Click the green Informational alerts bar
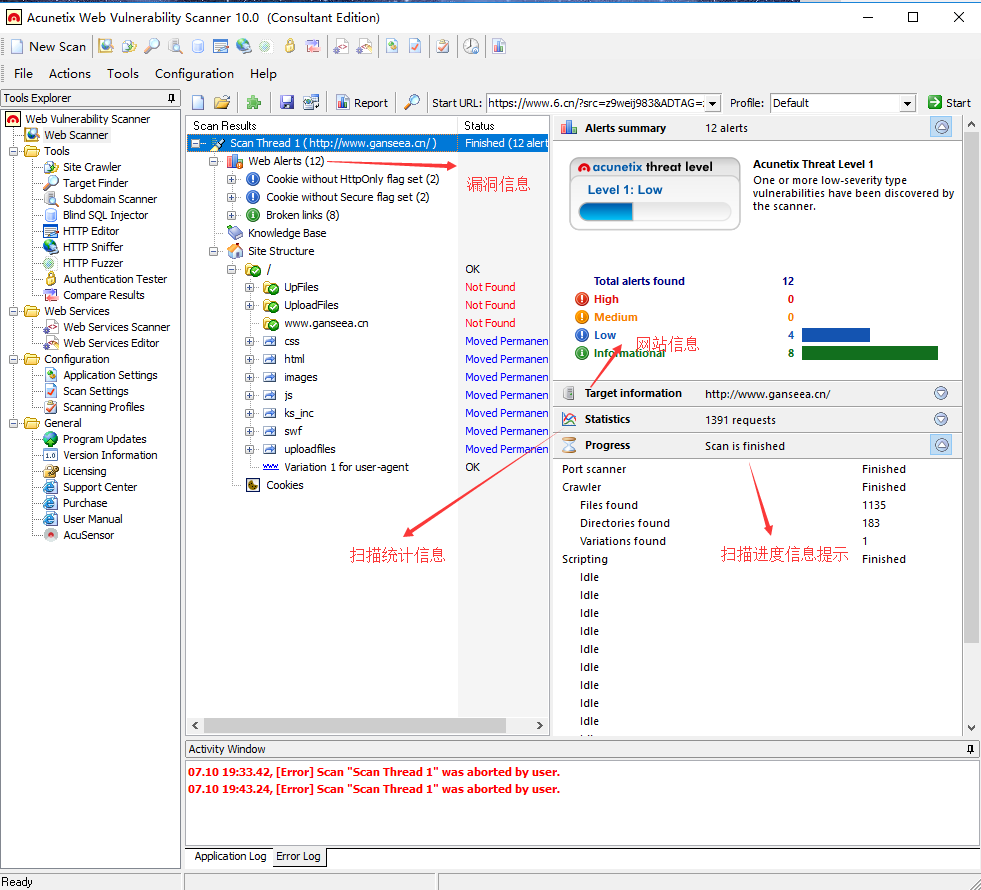 870,353
